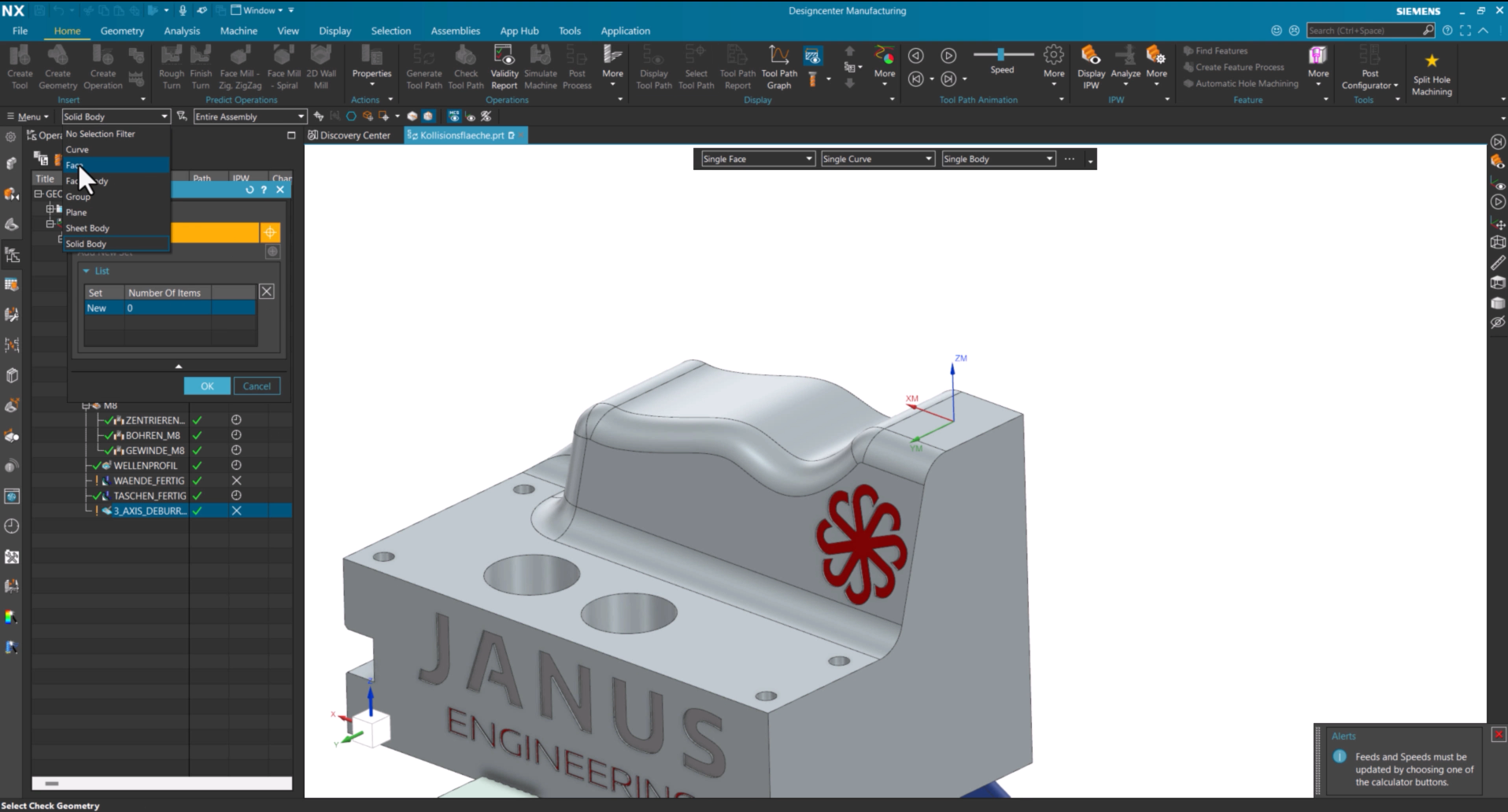The width and height of the screenshot is (1508, 812).
Task: Collapse the List section in dialog
Action: [87, 271]
